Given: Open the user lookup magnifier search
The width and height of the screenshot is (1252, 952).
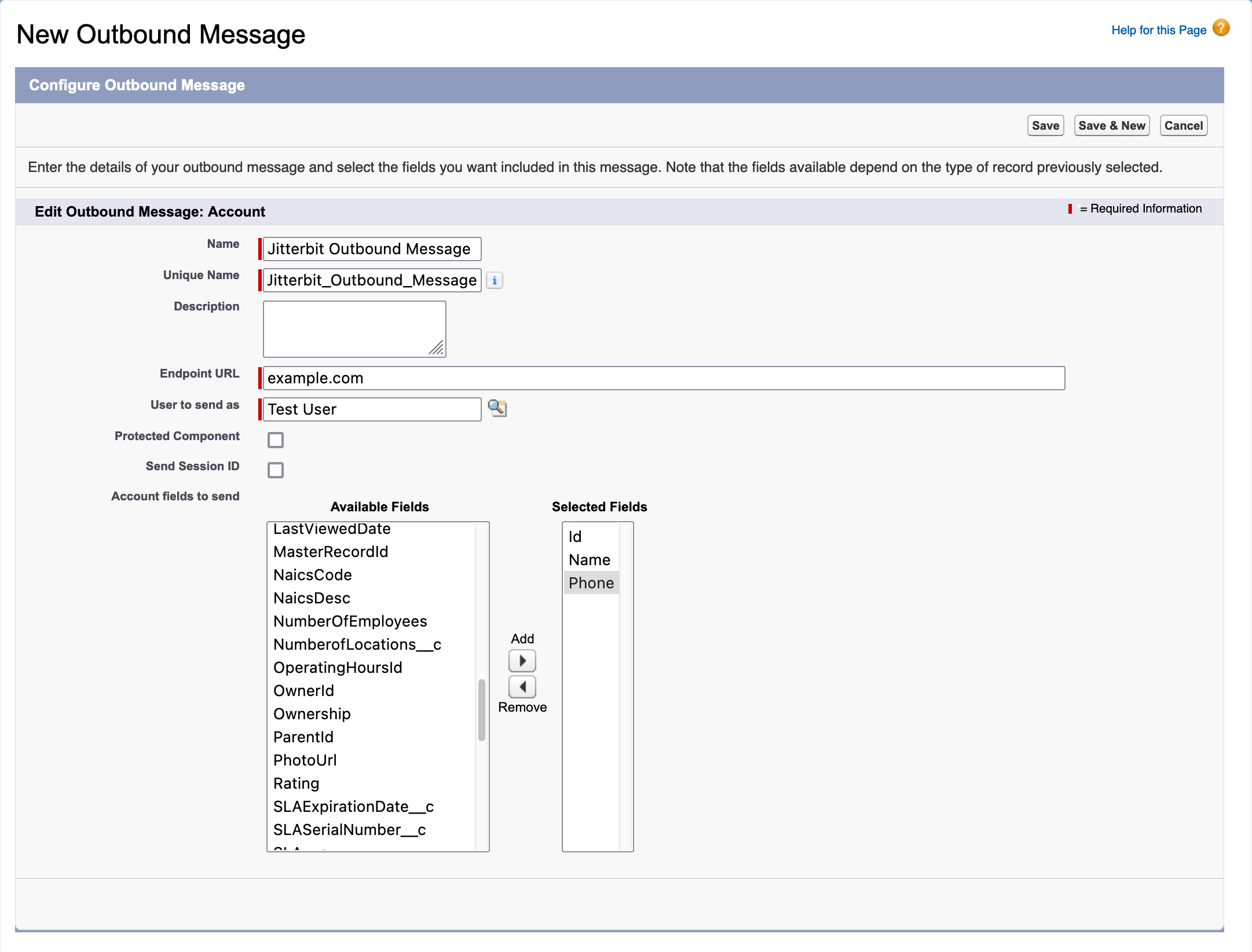Looking at the screenshot, I should [x=497, y=409].
